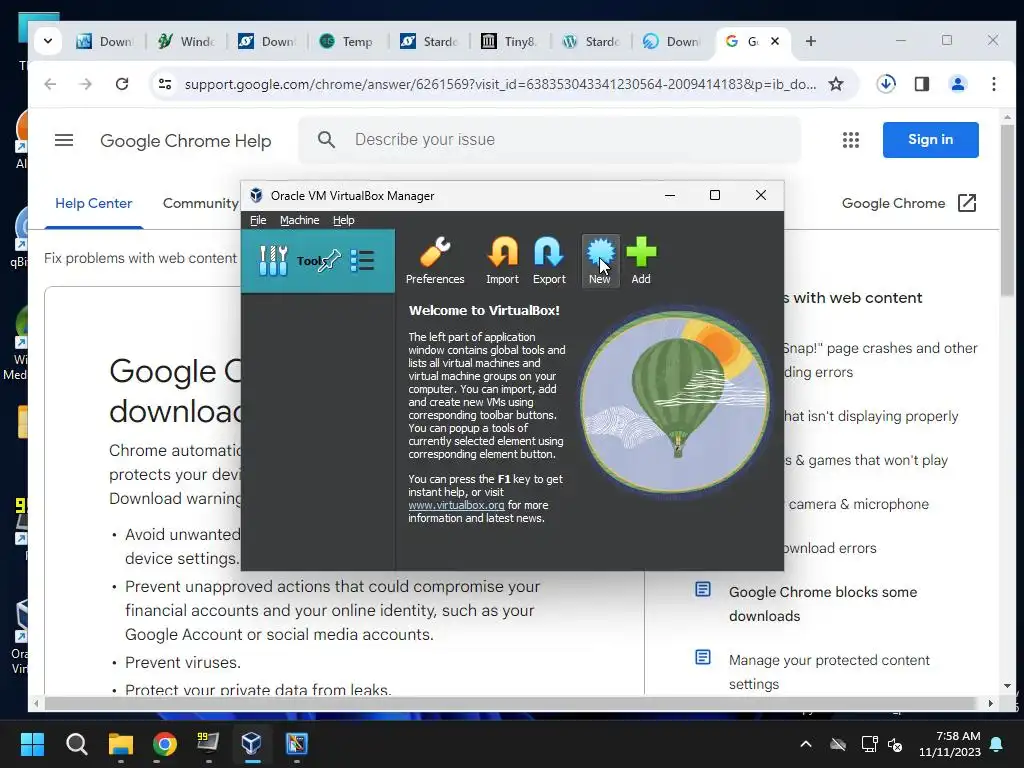Switch to the Tiny8 tab
The width and height of the screenshot is (1024, 768).
click(510, 41)
